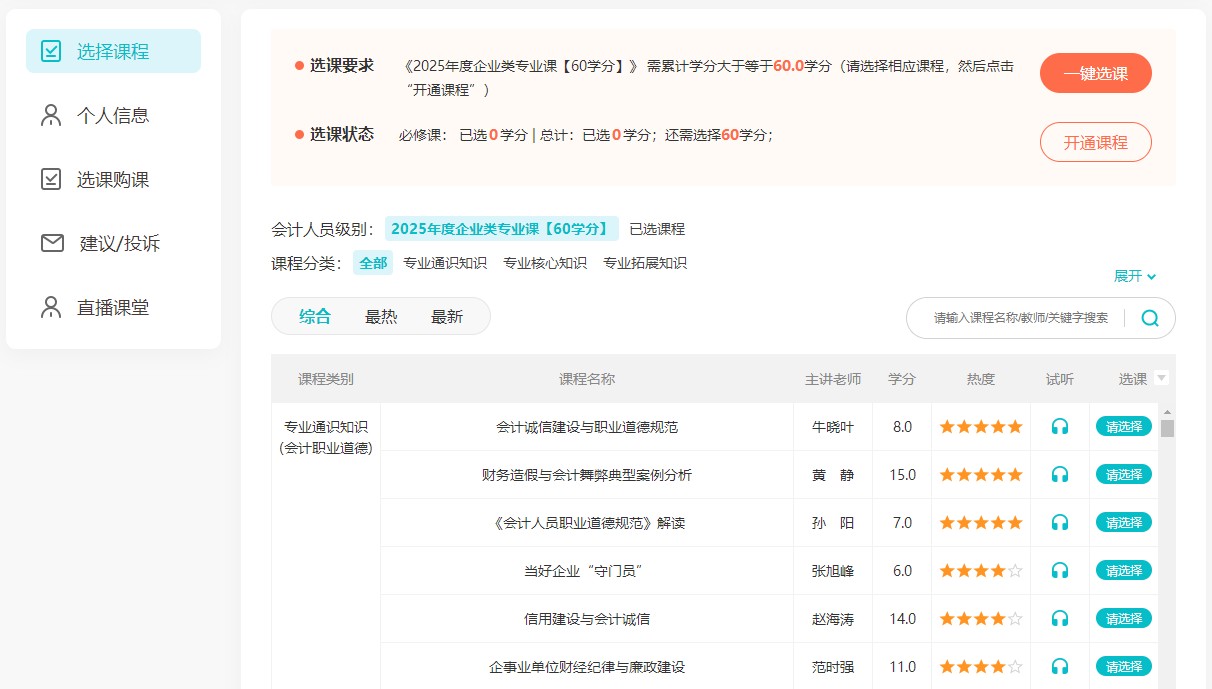Preview the 当好企业"守门员" course audio
The height and width of the screenshot is (689, 1212).
1060,571
